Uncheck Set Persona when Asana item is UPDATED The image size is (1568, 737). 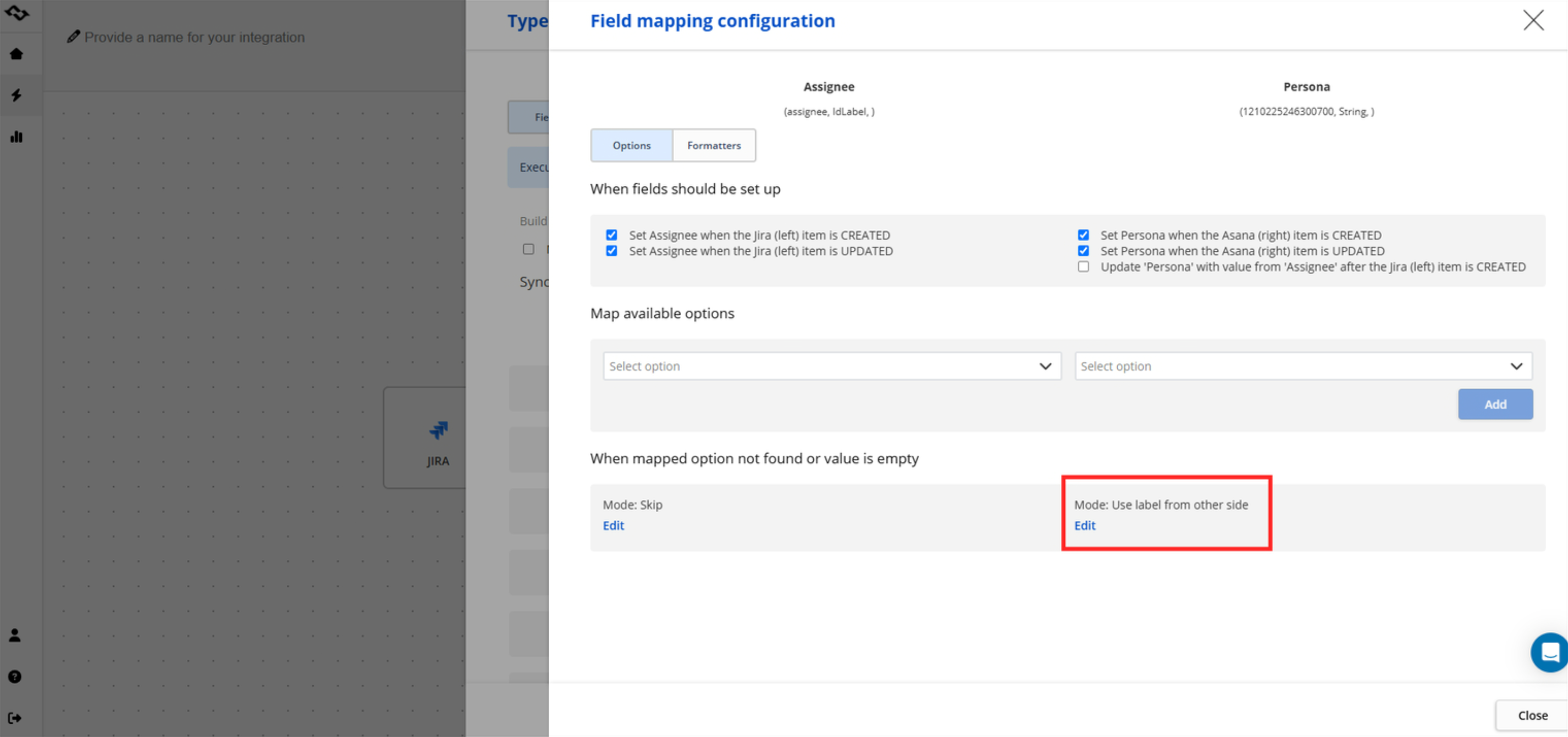coord(1083,251)
